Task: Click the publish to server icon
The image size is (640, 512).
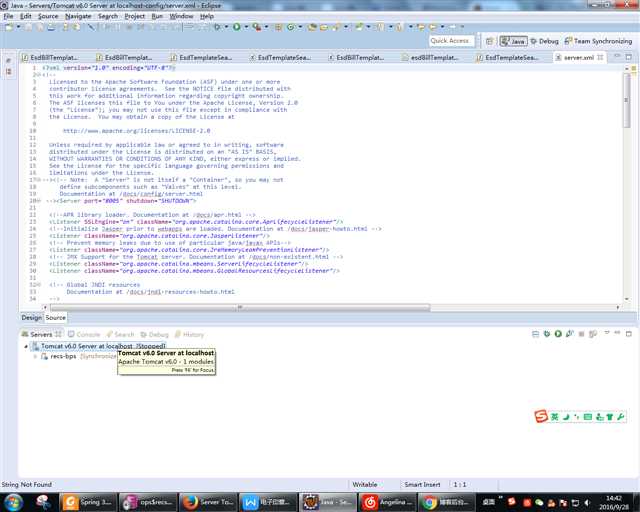Action: click(593, 334)
